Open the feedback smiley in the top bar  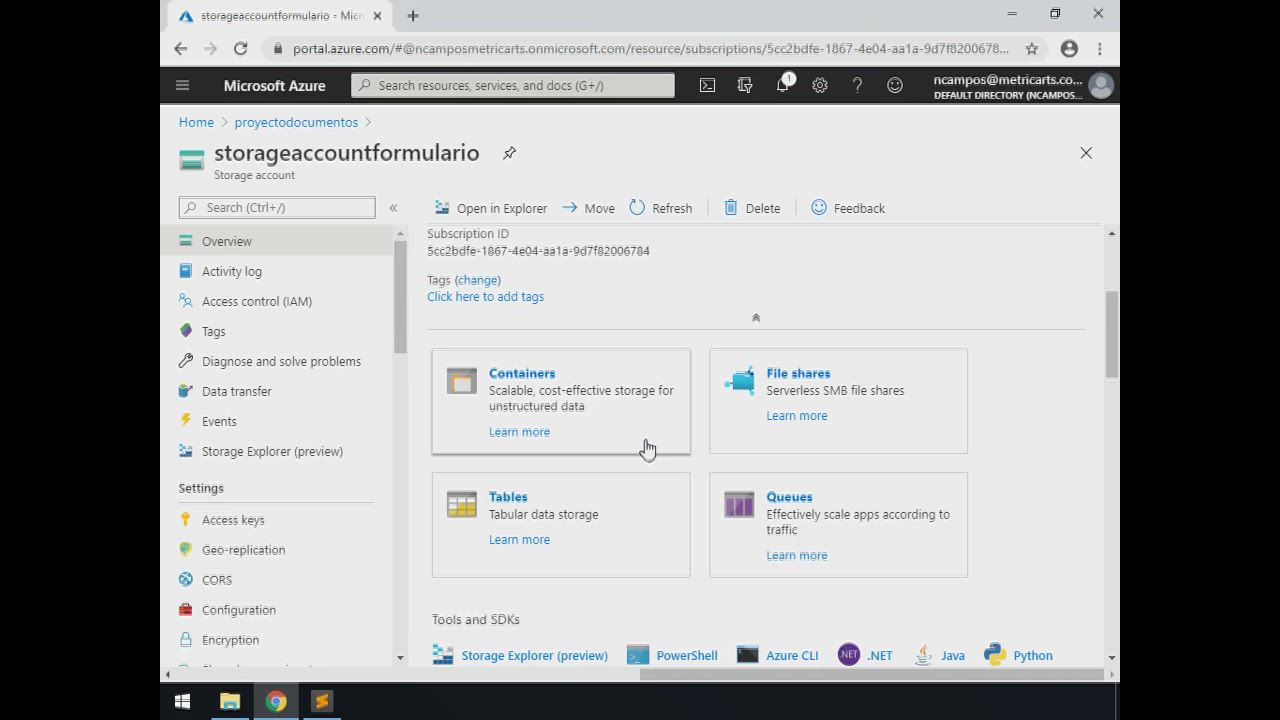click(x=895, y=85)
